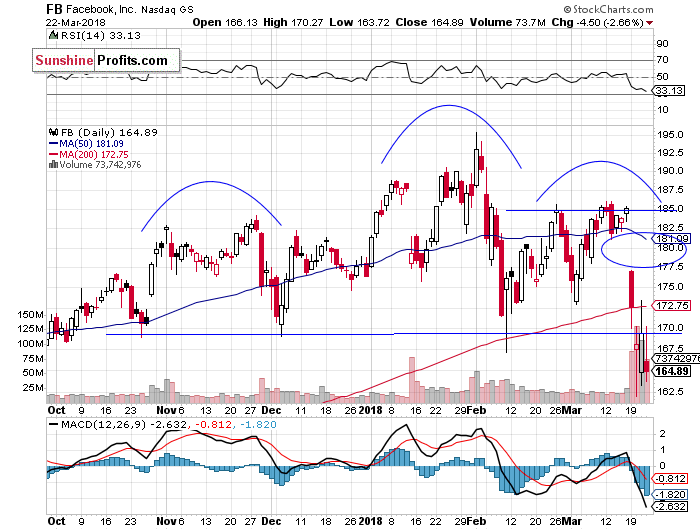The width and height of the screenshot is (700, 530).
Task: Click the Open 166.13 value
Action: click(225, 22)
